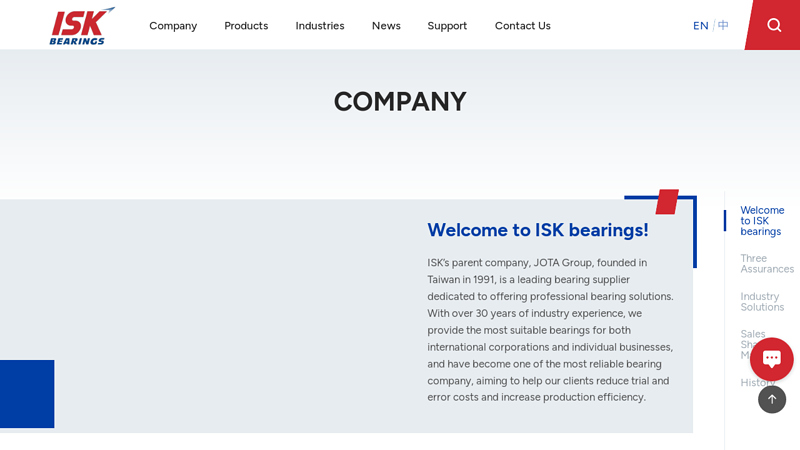
Task: Click the back-to-top arrow button
Action: (x=772, y=399)
